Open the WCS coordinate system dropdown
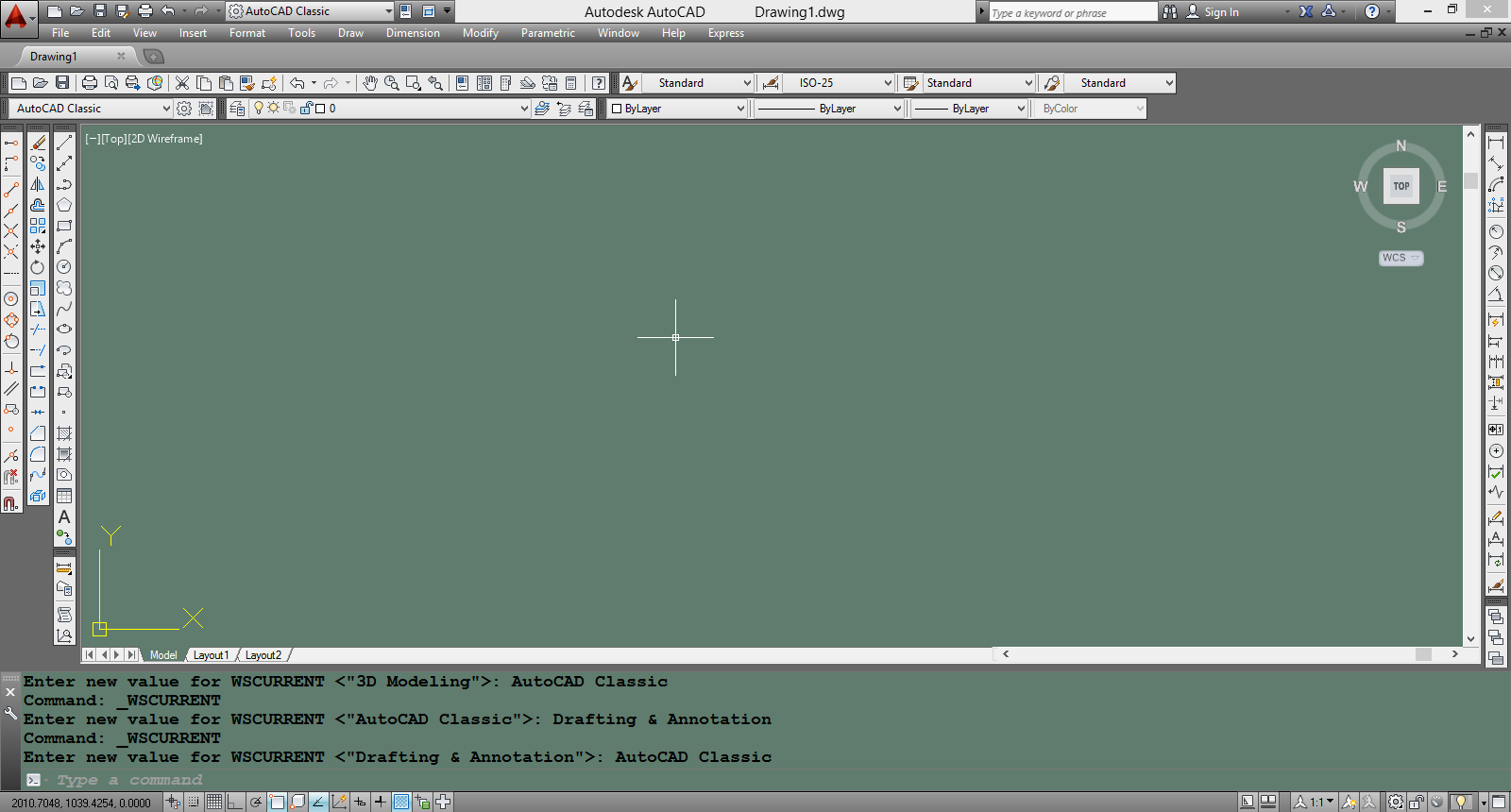Screen dimensions: 1511x812 (1401, 258)
